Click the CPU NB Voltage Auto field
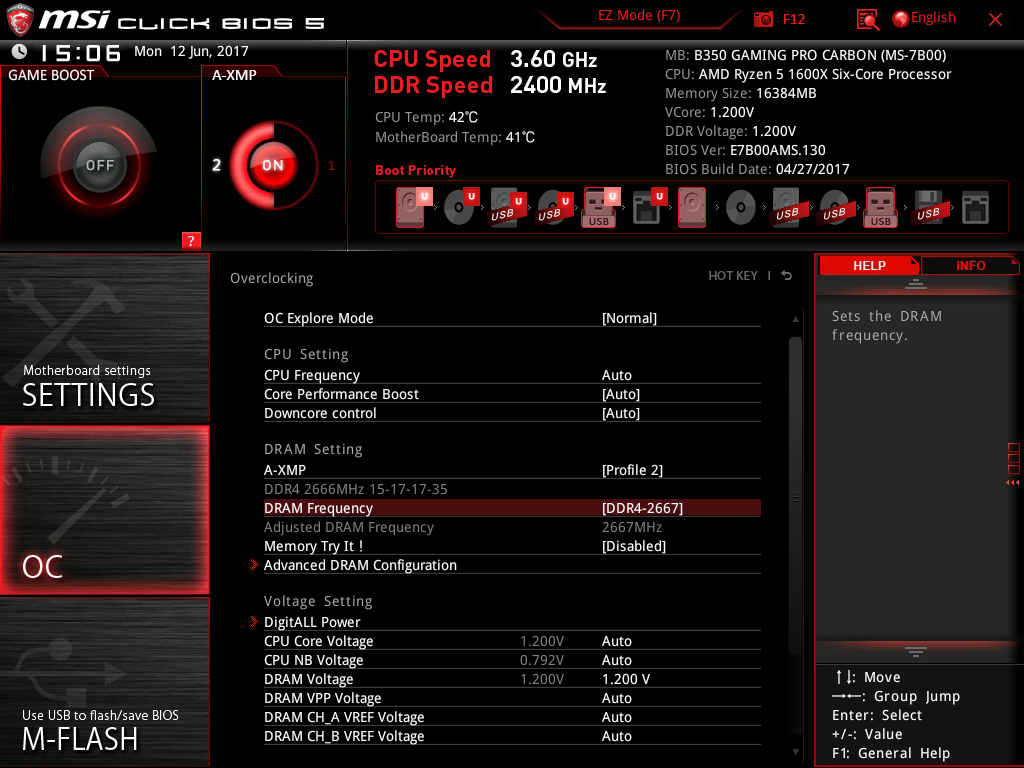This screenshot has height=768, width=1024. pos(616,660)
